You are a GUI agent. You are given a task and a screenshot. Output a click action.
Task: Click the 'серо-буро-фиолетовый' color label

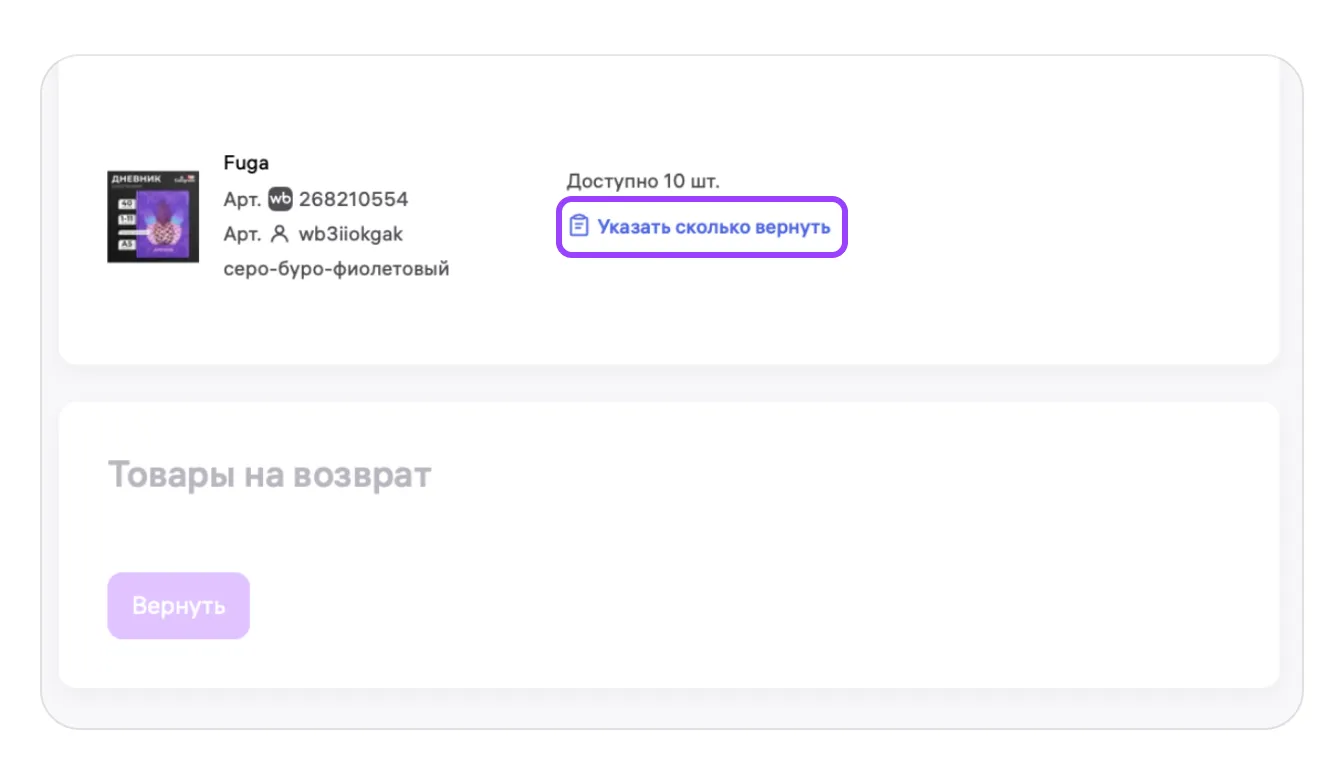tap(336, 269)
